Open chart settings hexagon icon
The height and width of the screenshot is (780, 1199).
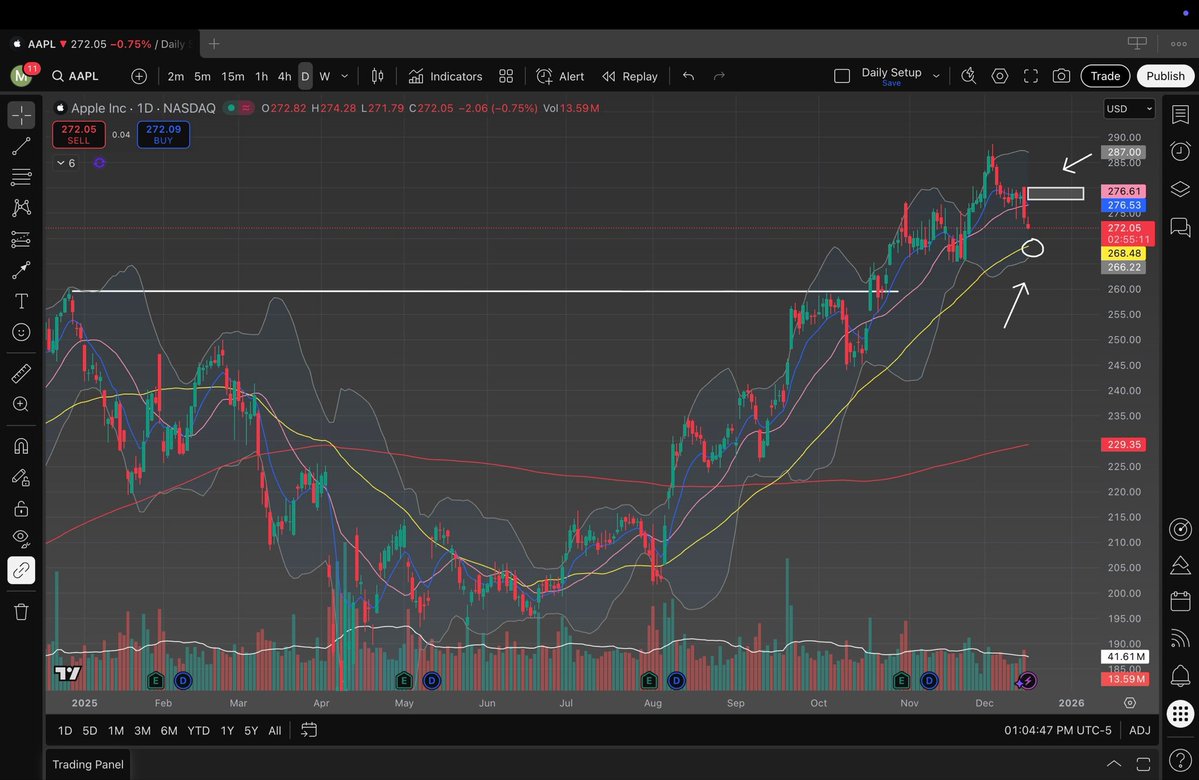(x=999, y=76)
